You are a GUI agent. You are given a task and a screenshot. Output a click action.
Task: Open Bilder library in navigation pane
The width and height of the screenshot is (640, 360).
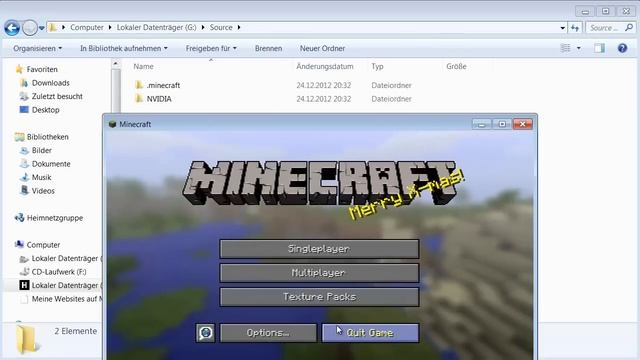pyautogui.click(x=42, y=150)
